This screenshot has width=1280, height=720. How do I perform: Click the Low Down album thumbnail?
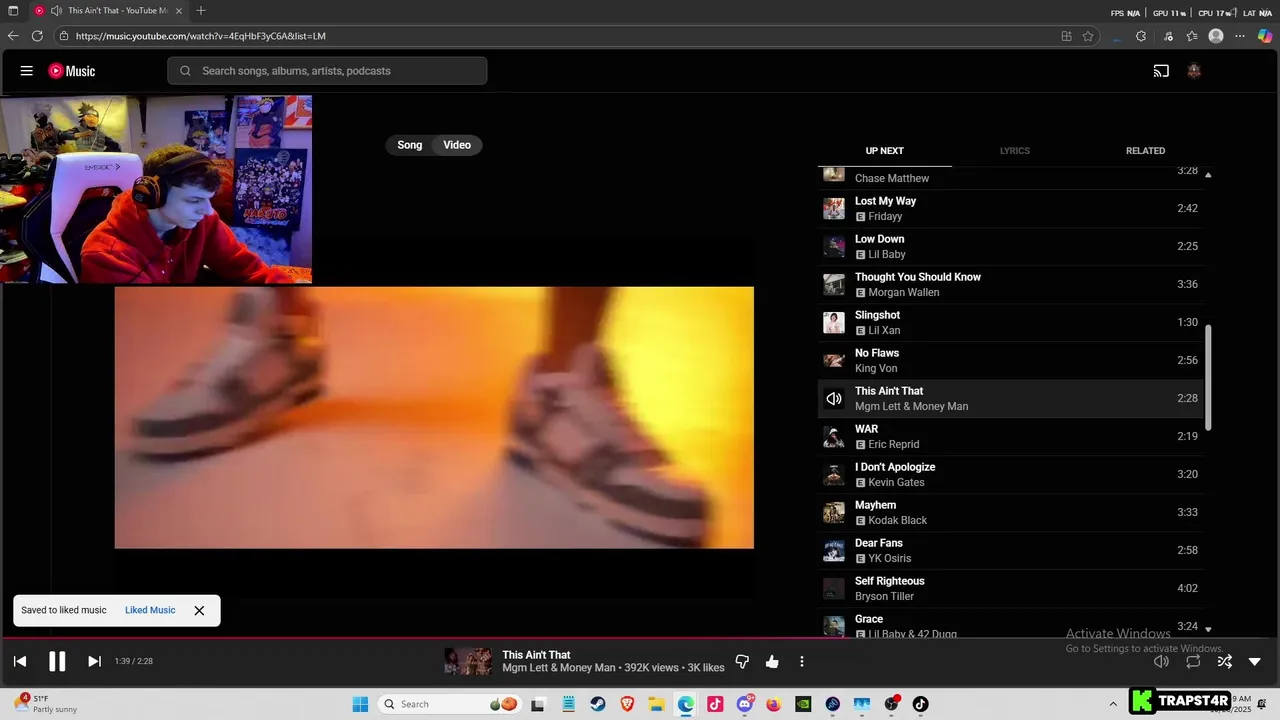click(834, 246)
